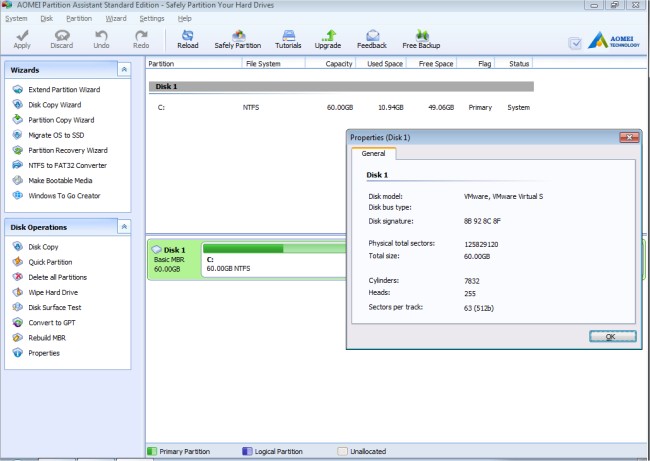This screenshot has width=650, height=461.
Task: Click the Undo arrow icon
Action: [101, 36]
